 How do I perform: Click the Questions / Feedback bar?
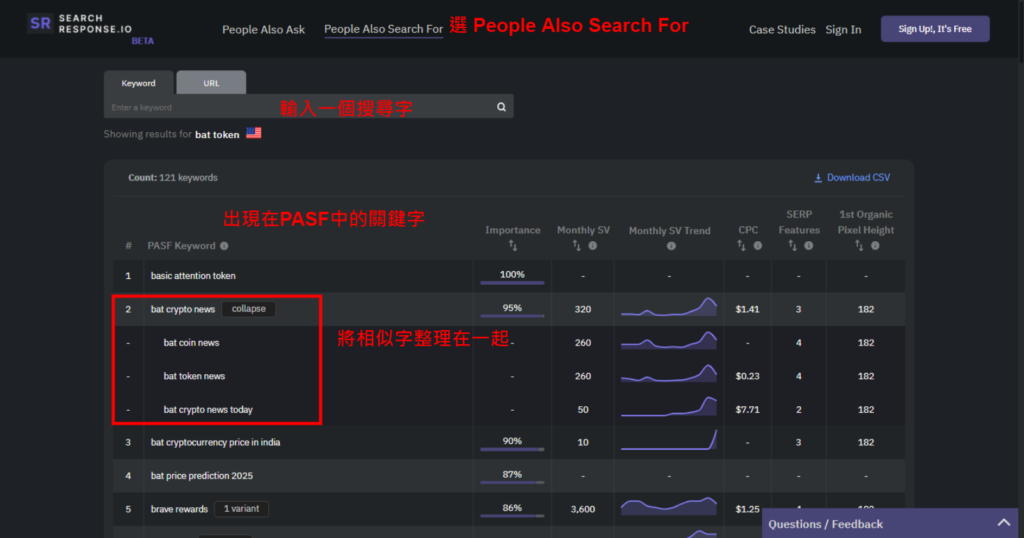(889, 523)
